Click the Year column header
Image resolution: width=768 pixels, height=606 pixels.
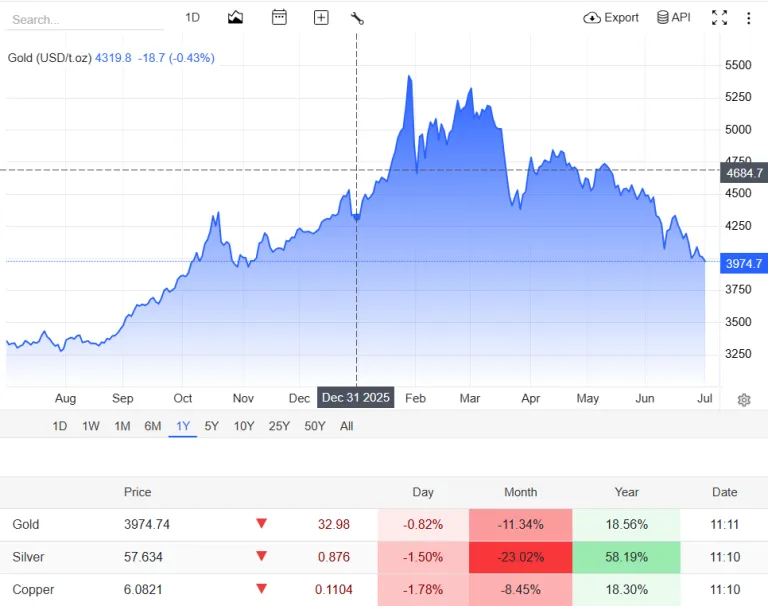626,492
